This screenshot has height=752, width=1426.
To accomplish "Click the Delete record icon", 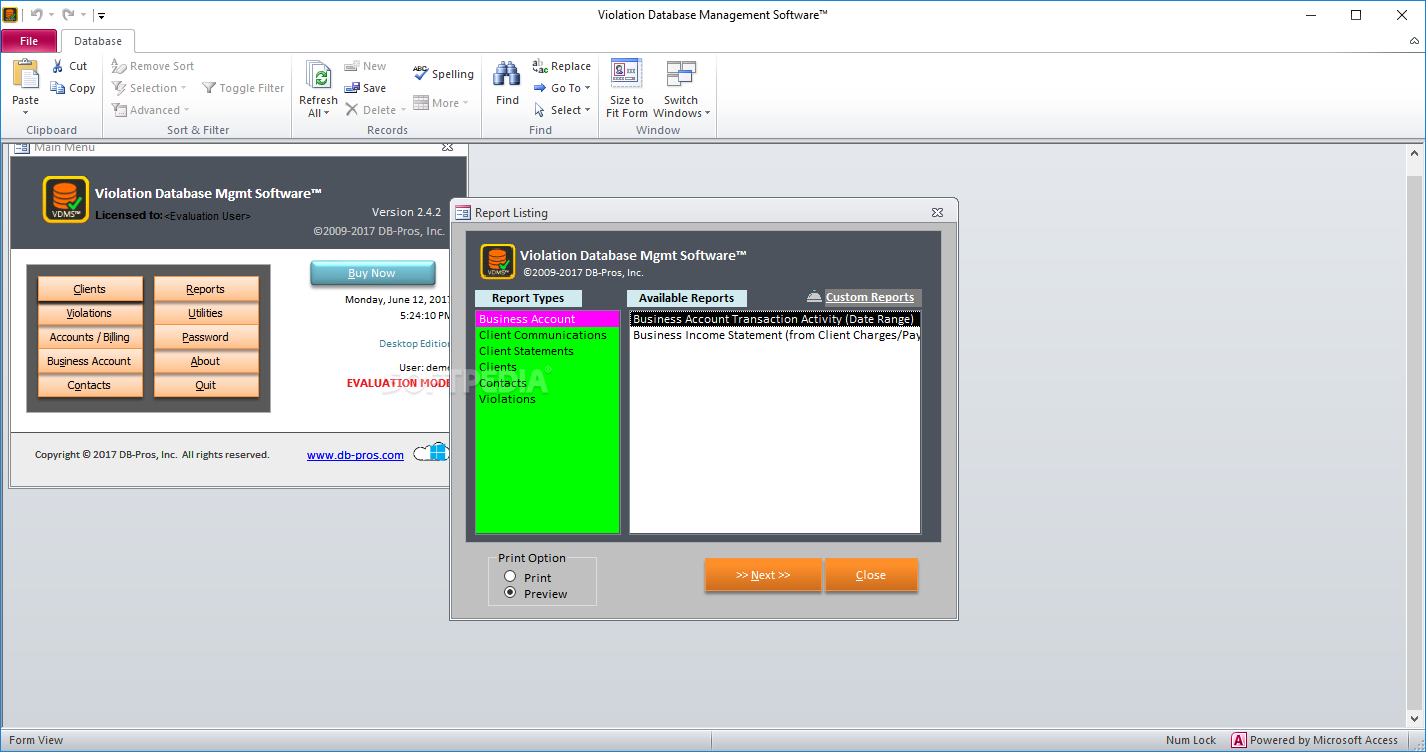I will pos(352,110).
